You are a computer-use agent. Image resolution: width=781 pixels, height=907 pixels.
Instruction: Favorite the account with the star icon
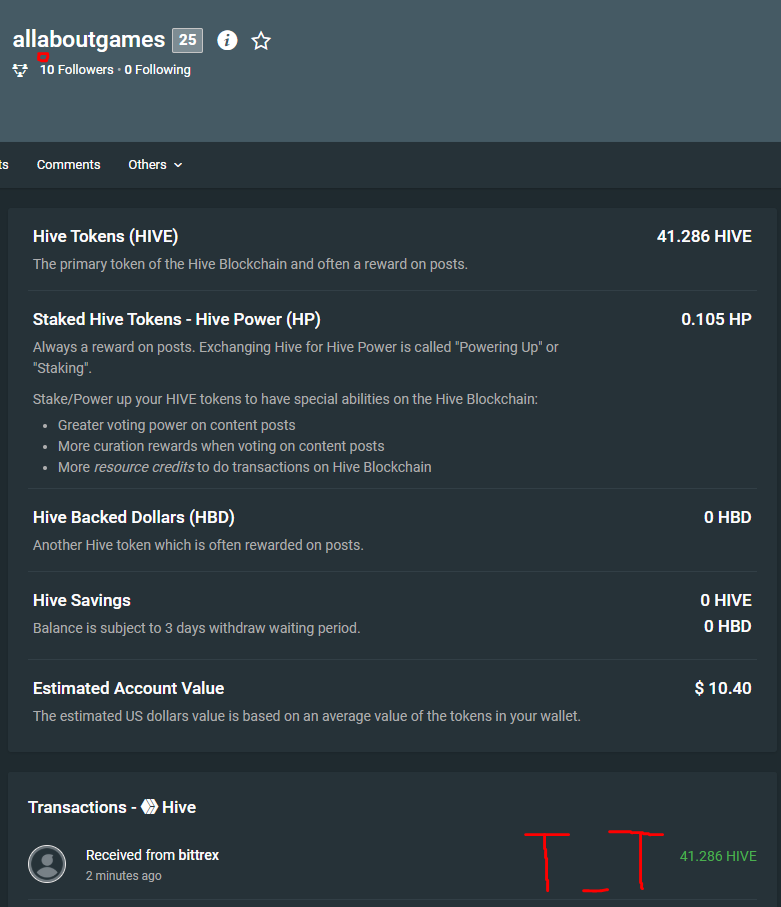coord(261,41)
